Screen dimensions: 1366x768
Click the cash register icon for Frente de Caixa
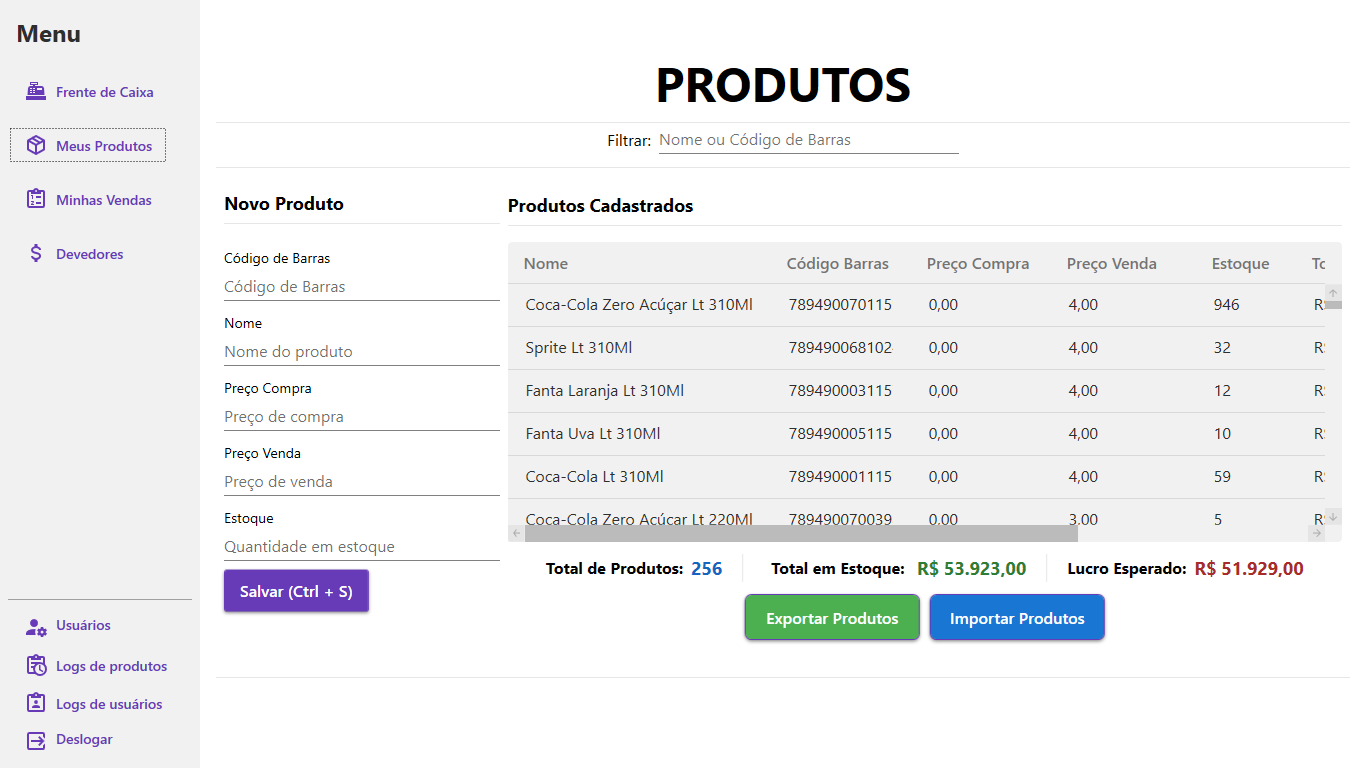(x=36, y=92)
